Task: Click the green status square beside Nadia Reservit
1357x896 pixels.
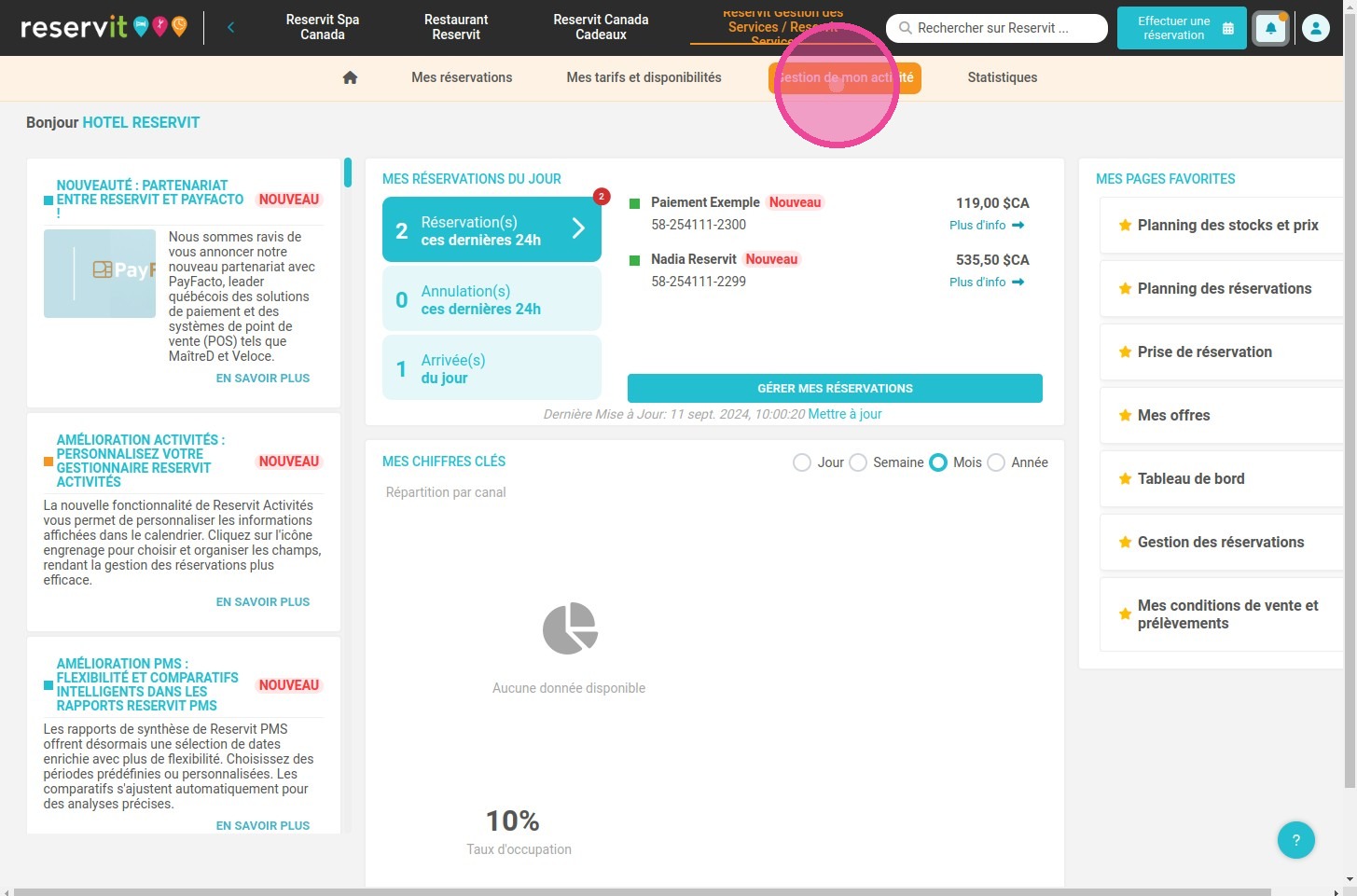Action: point(635,260)
